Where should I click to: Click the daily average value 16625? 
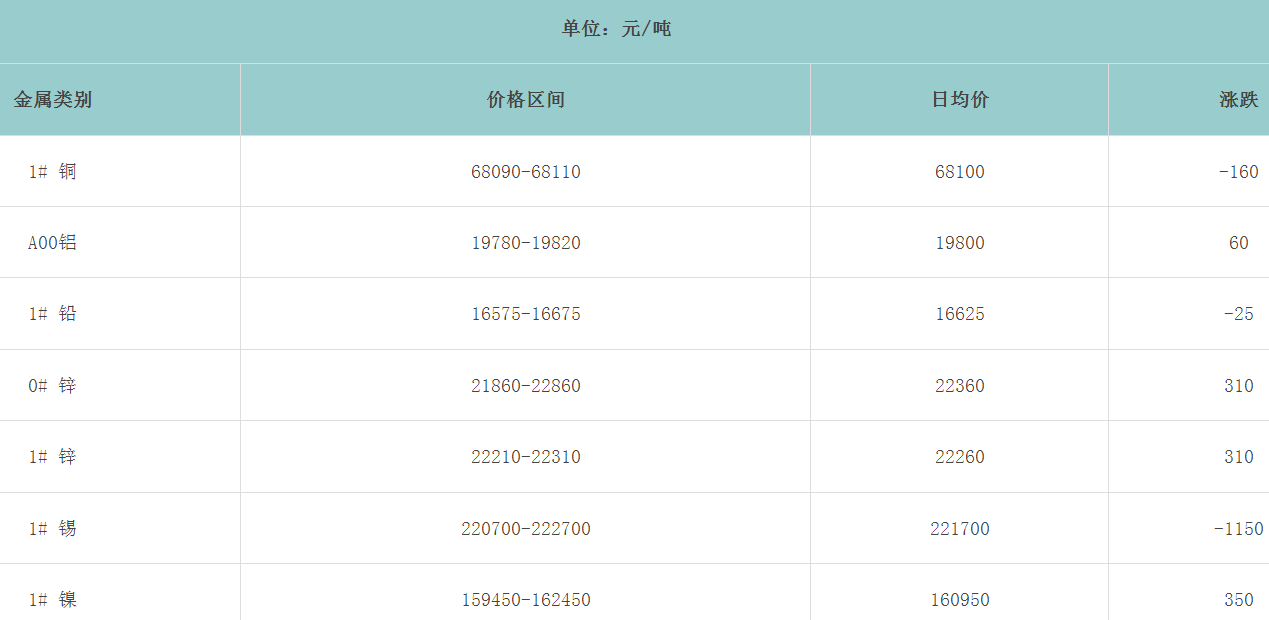point(960,314)
